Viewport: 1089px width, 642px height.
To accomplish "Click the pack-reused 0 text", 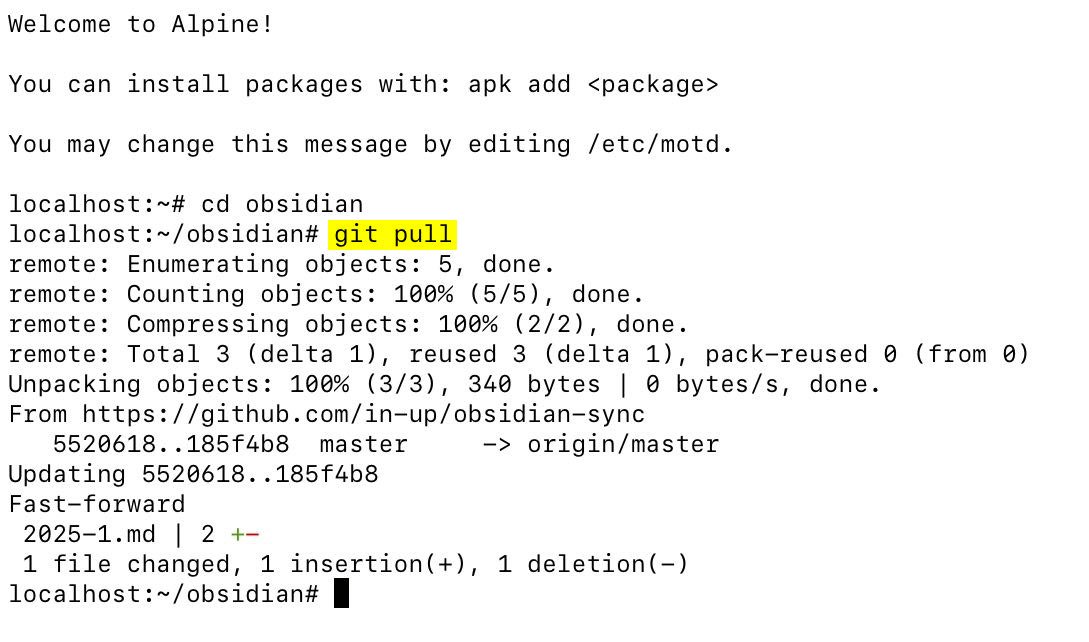I will (x=801, y=354).
